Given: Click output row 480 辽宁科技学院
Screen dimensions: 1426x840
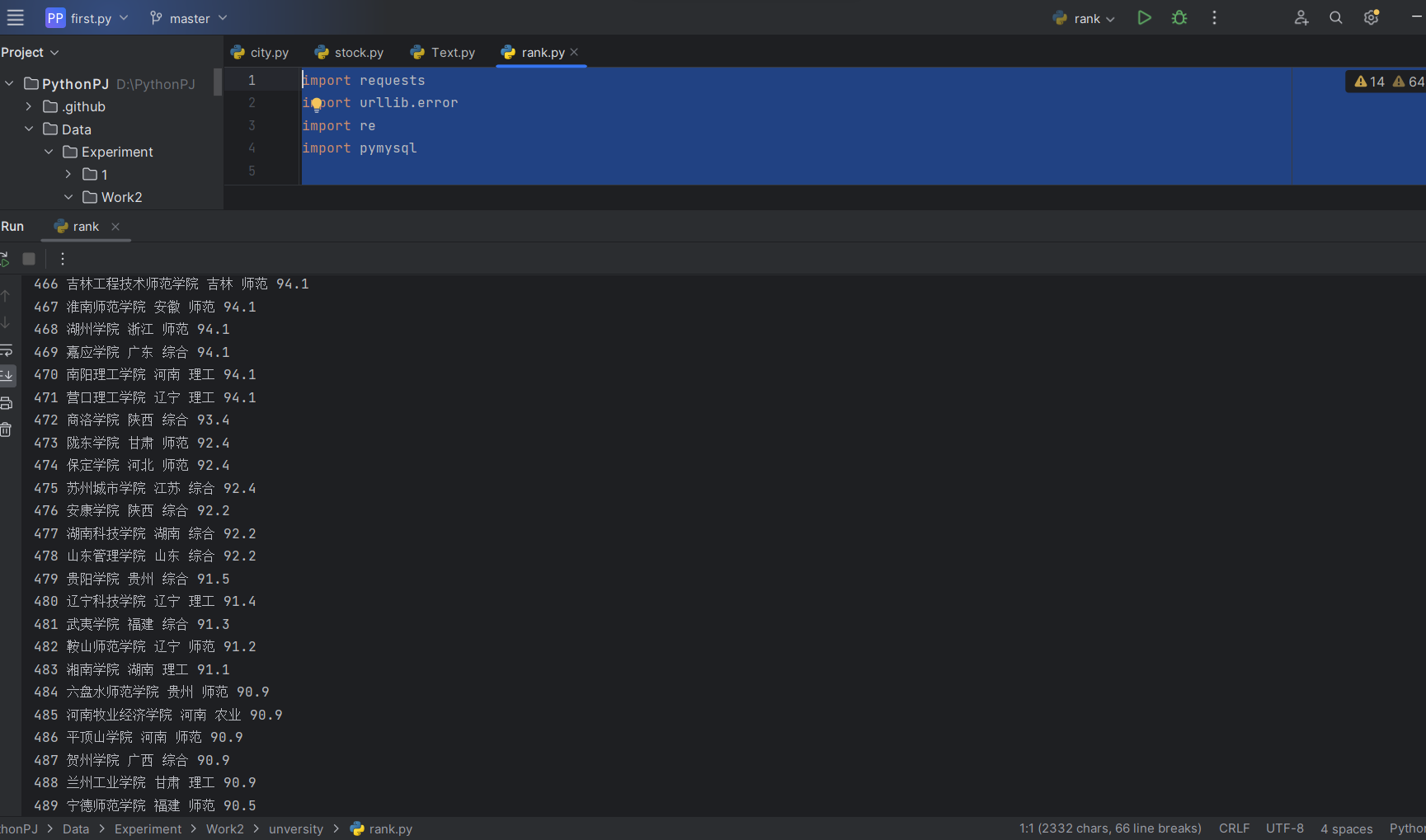Looking at the screenshot, I should coord(145,601).
